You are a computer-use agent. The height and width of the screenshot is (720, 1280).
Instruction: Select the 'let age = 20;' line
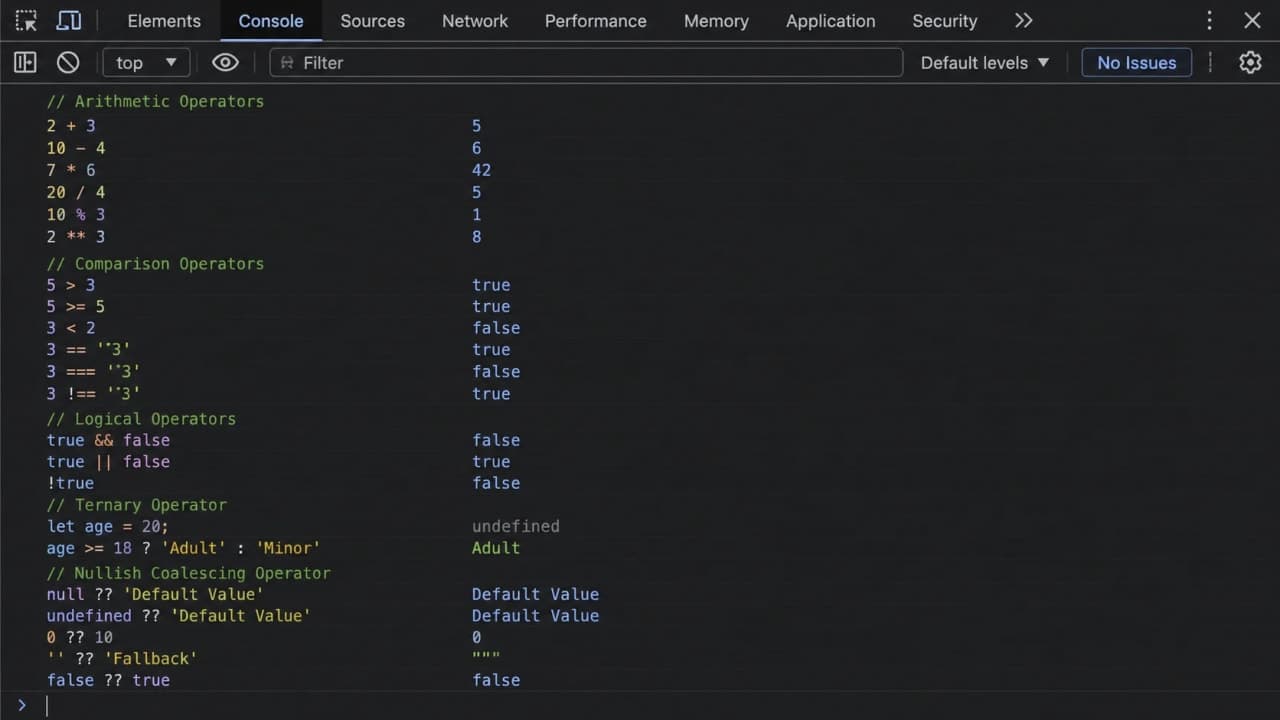coord(108,526)
